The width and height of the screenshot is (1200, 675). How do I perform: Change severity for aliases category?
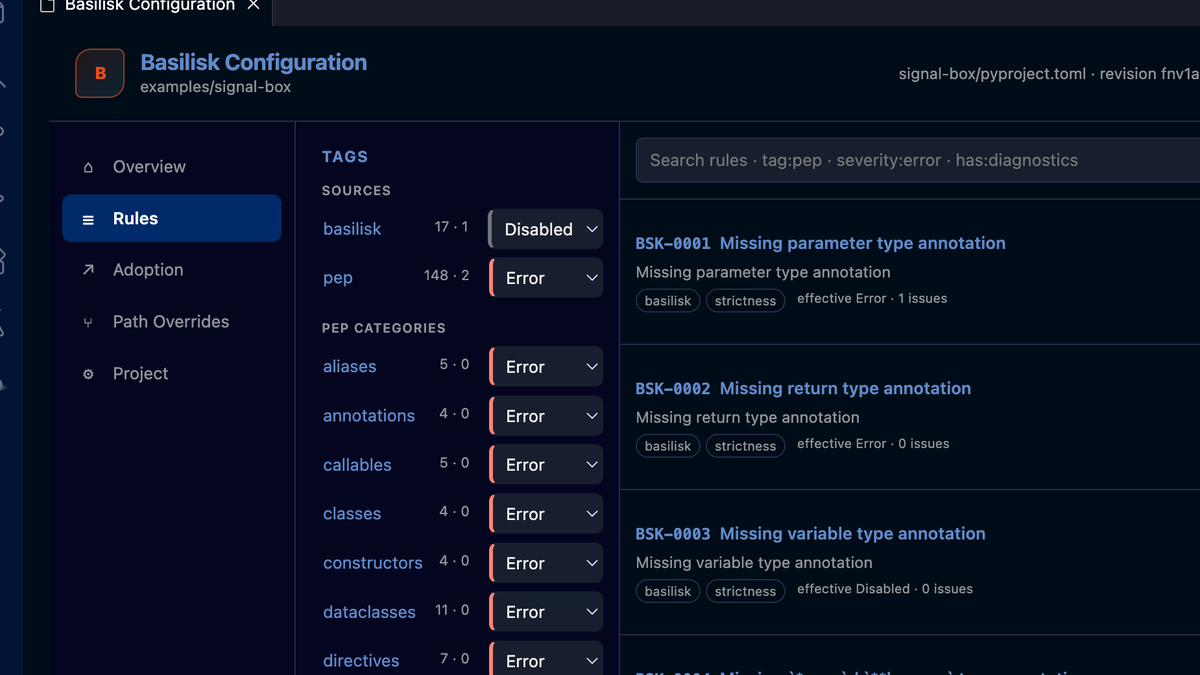pos(546,367)
